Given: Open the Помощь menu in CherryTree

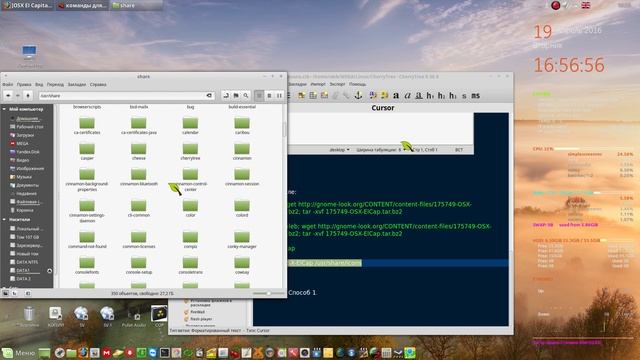Looking at the screenshot, I should (358, 84).
